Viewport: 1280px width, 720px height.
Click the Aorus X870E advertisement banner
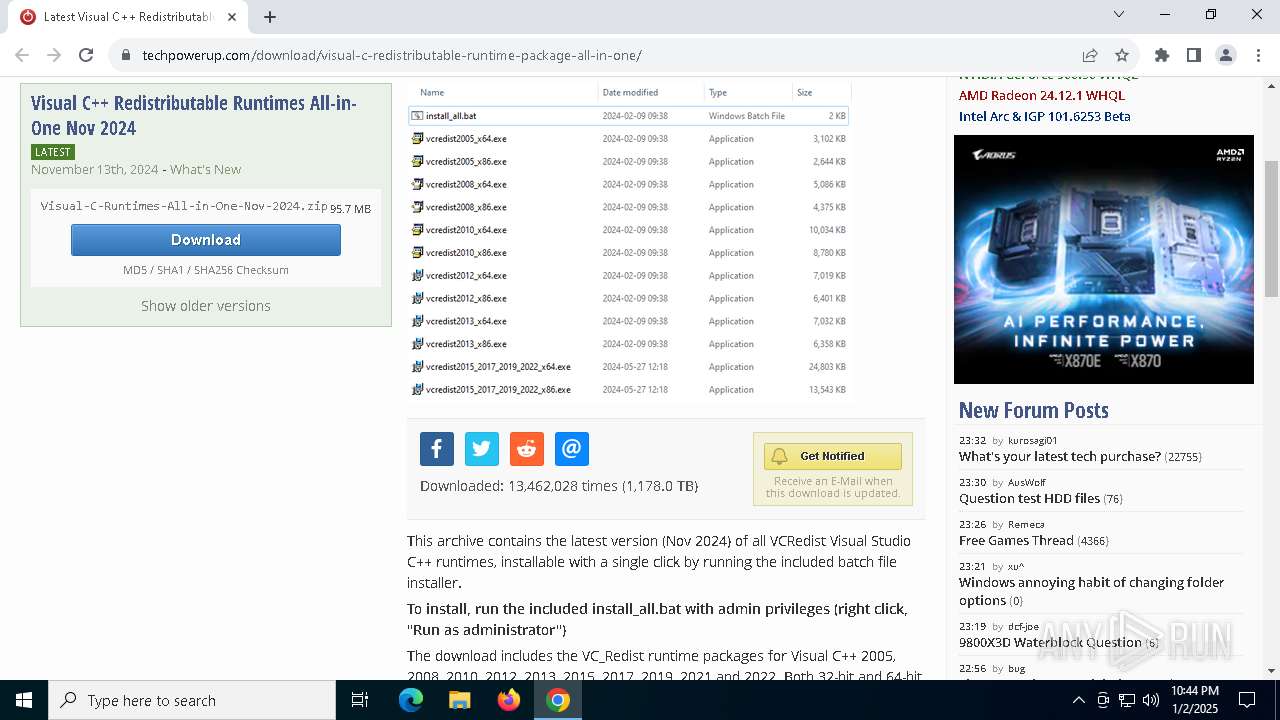[1104, 260]
